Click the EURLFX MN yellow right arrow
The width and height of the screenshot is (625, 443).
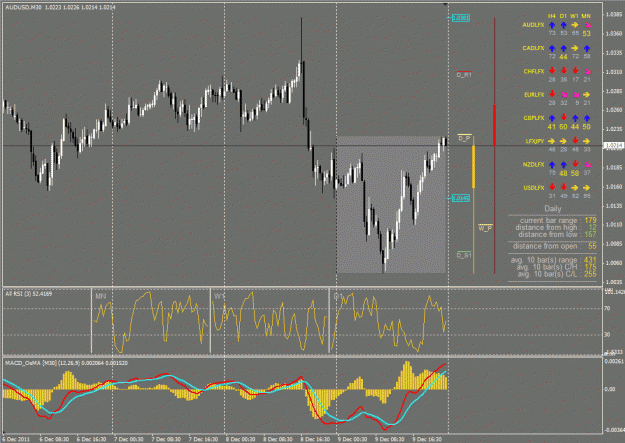587,95
